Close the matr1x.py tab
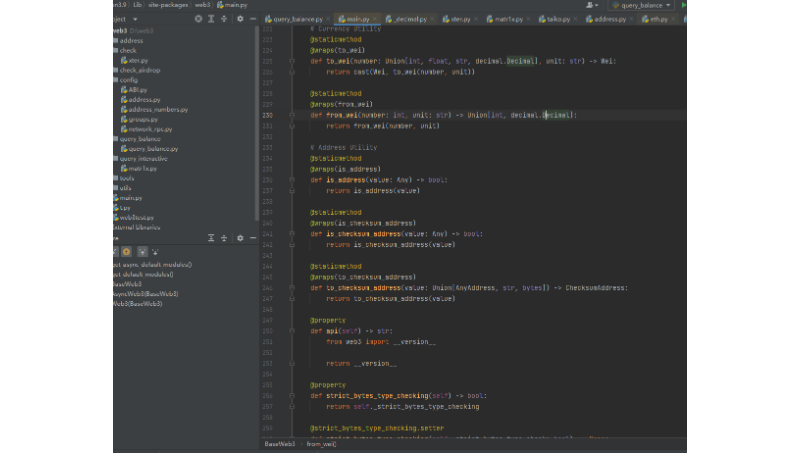 pyautogui.click(x=528, y=19)
